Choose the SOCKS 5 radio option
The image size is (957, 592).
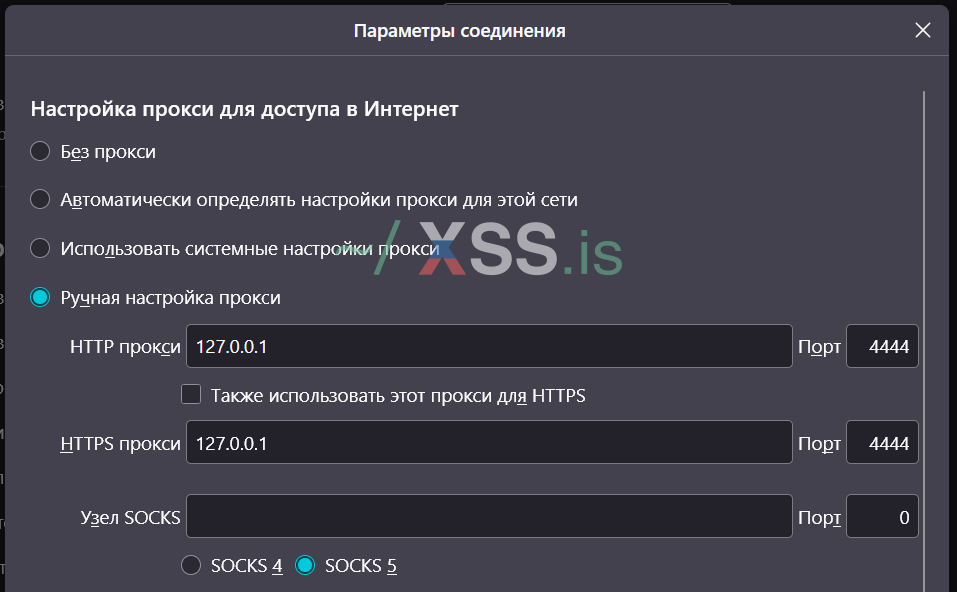(x=306, y=566)
